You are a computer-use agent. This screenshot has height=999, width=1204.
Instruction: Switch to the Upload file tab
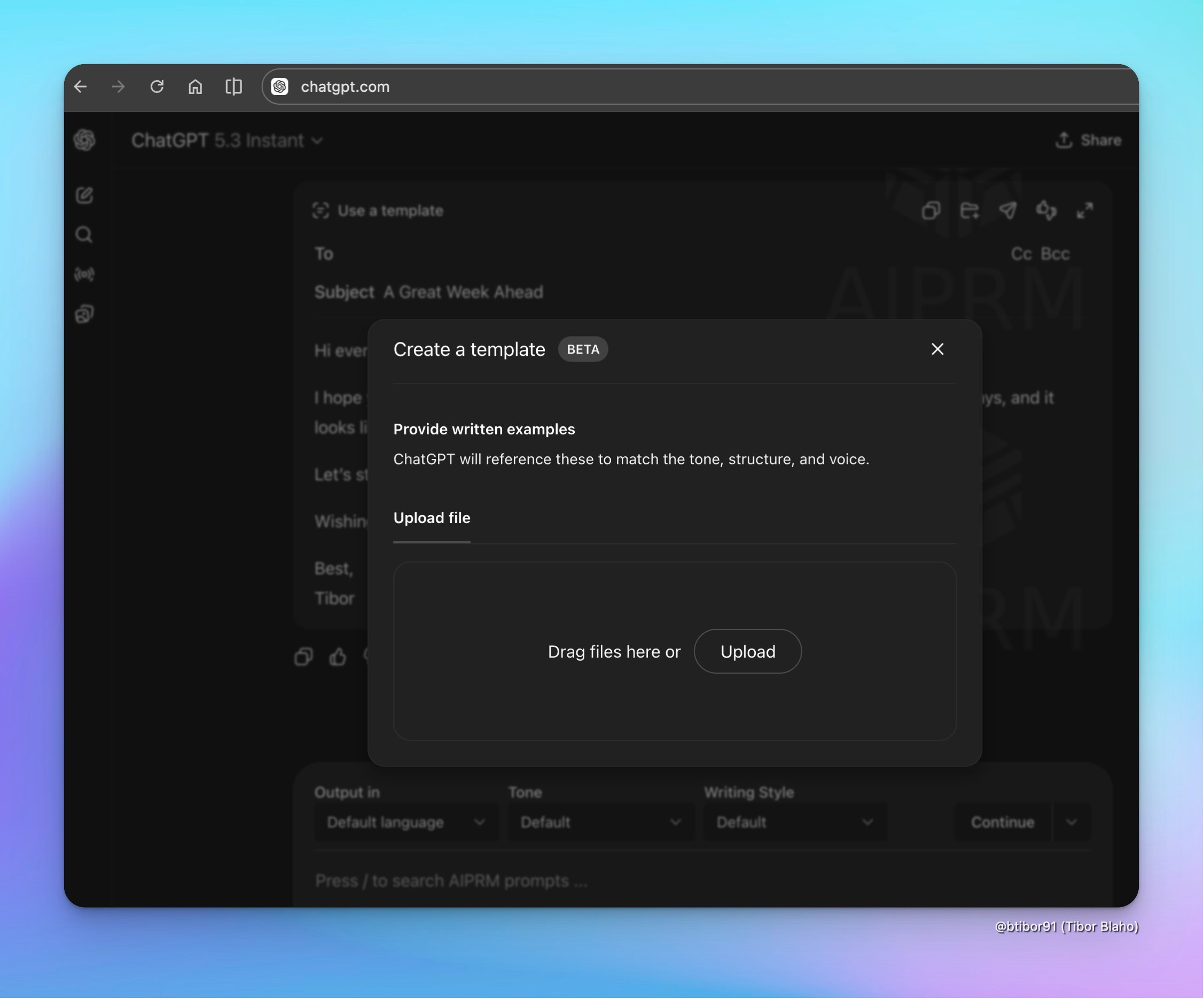(x=432, y=518)
